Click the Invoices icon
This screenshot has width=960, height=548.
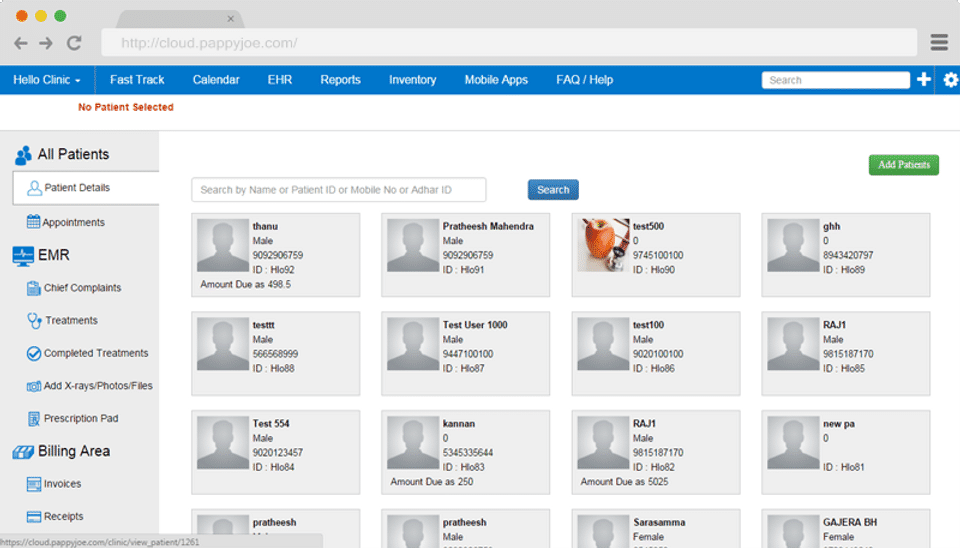pyautogui.click(x=34, y=484)
